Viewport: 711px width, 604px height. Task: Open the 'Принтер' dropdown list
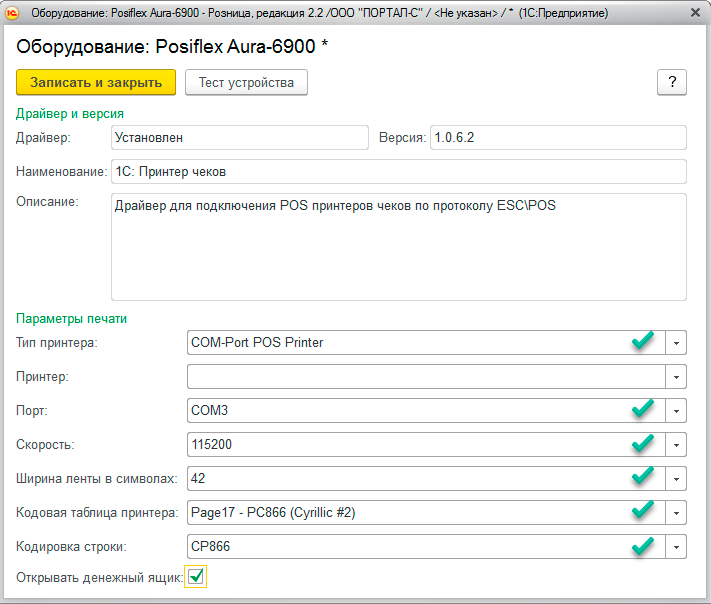(x=677, y=377)
